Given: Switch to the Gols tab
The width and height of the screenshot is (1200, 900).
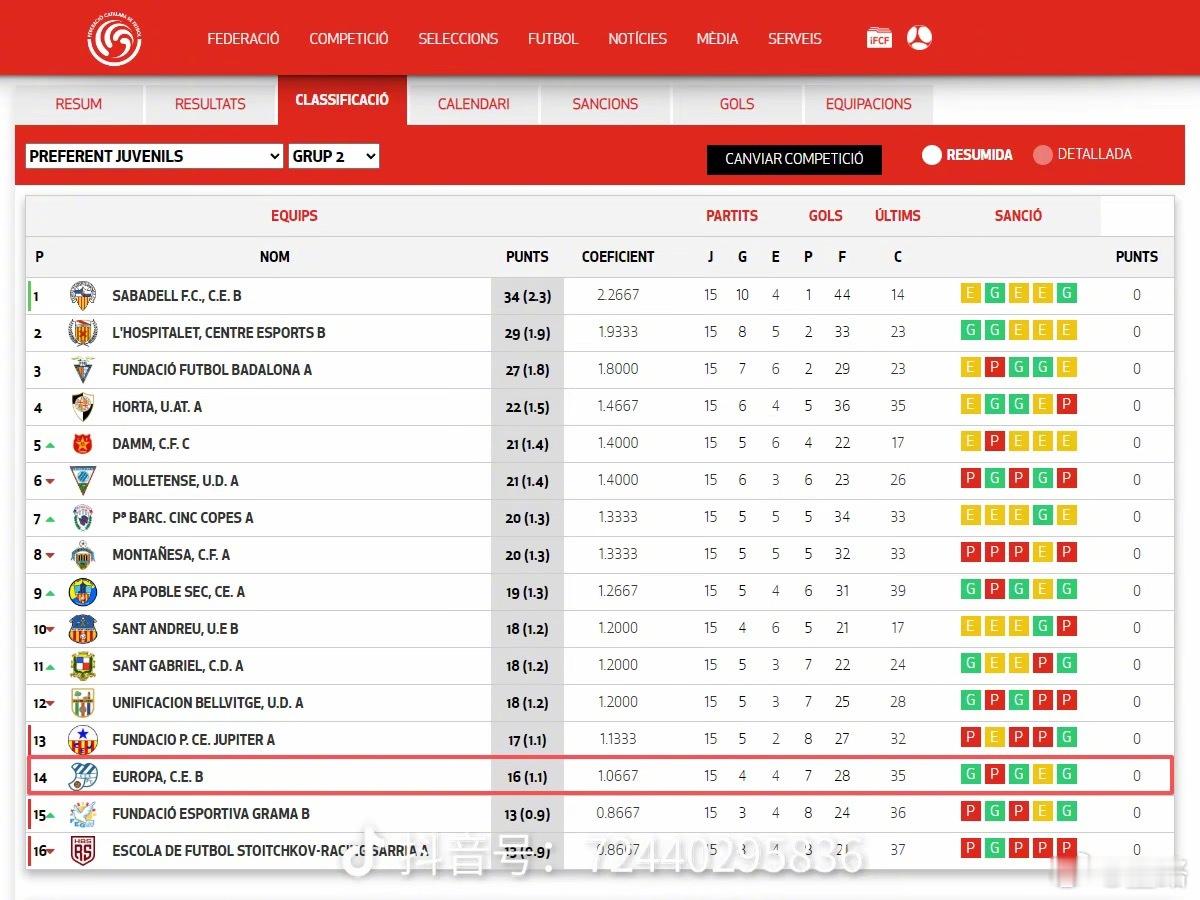Looking at the screenshot, I should [x=737, y=104].
